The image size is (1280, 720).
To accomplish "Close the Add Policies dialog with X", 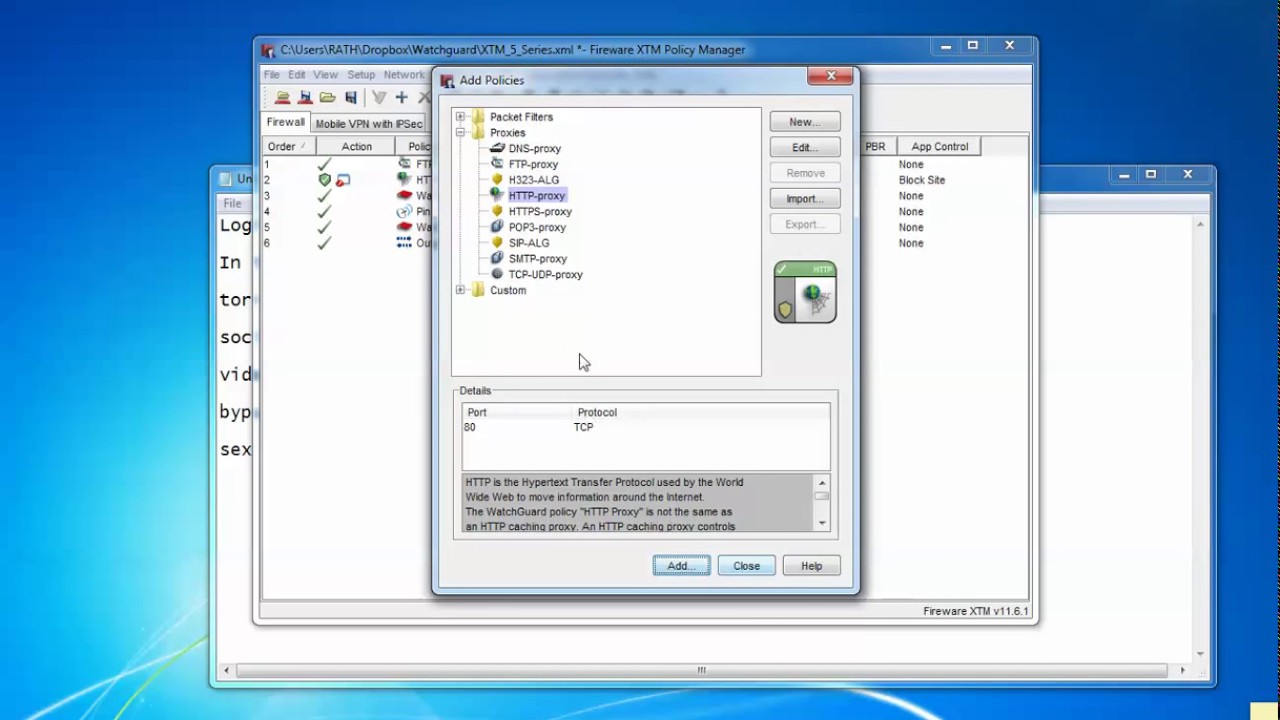I will [x=830, y=76].
